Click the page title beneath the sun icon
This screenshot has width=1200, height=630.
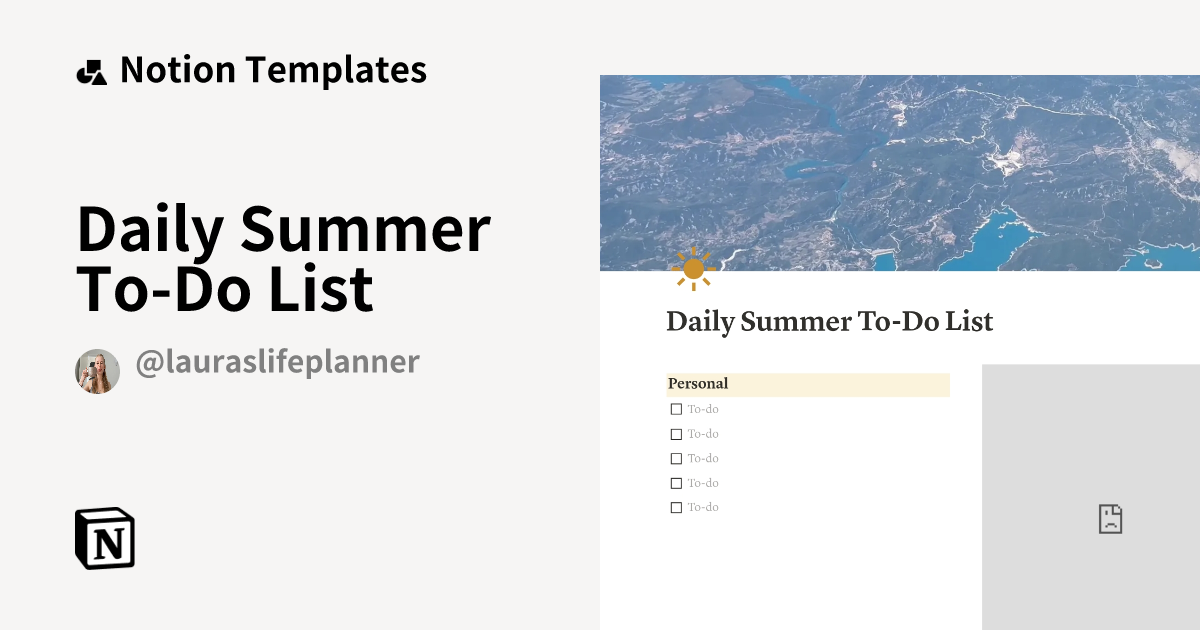829,322
